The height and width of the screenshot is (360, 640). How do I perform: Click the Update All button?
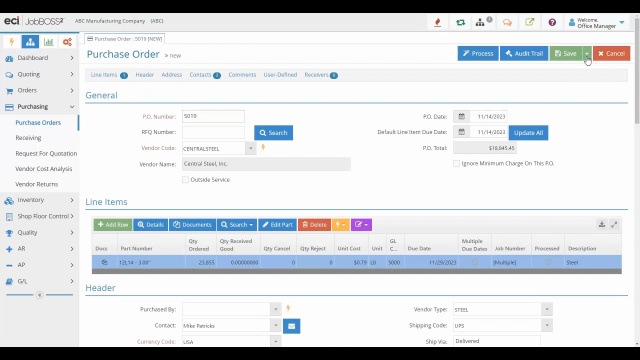tap(528, 133)
